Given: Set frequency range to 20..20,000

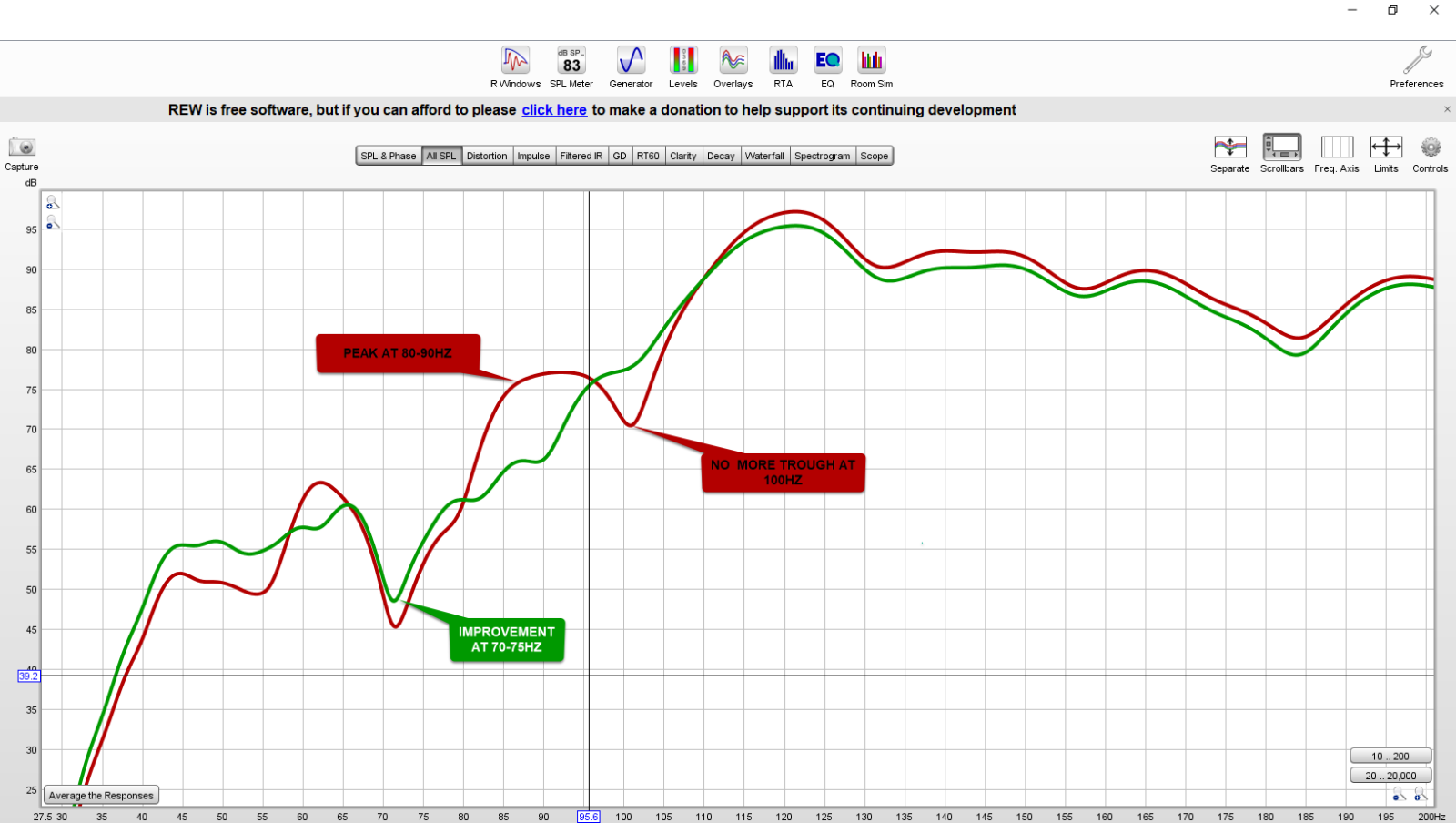Looking at the screenshot, I should click(1390, 776).
